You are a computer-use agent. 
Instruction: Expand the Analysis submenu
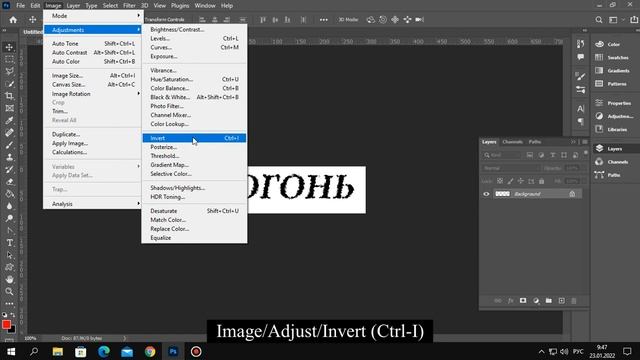tap(92, 204)
